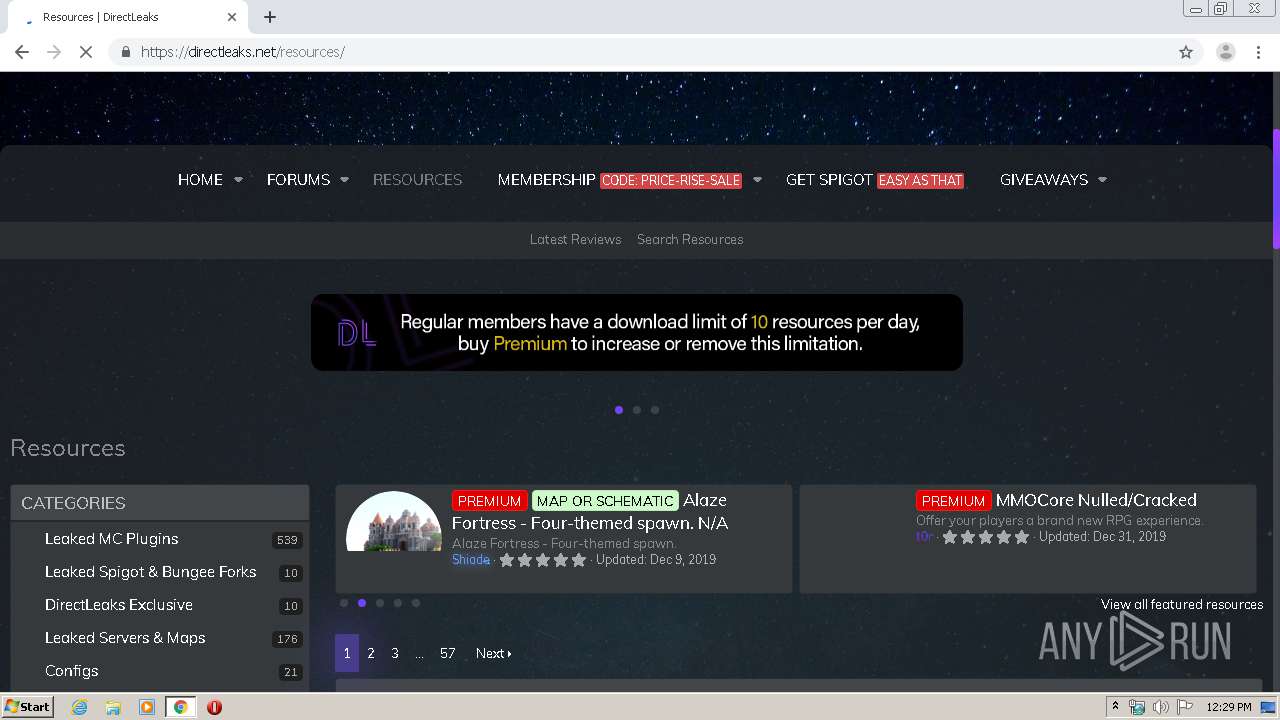Jump to page 57 of resources
The width and height of the screenshot is (1280, 720).
click(447, 653)
